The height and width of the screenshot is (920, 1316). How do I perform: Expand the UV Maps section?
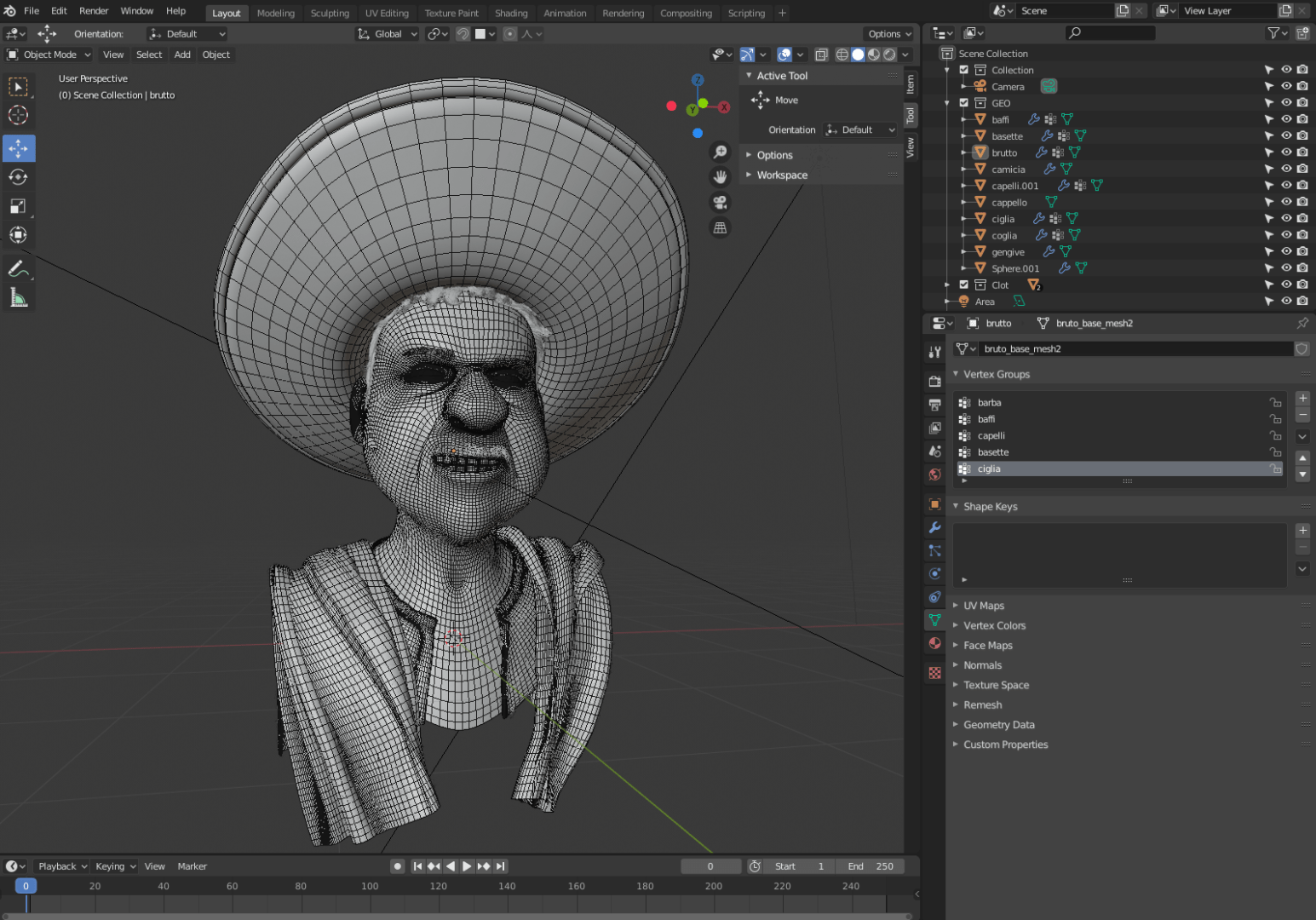[984, 606]
